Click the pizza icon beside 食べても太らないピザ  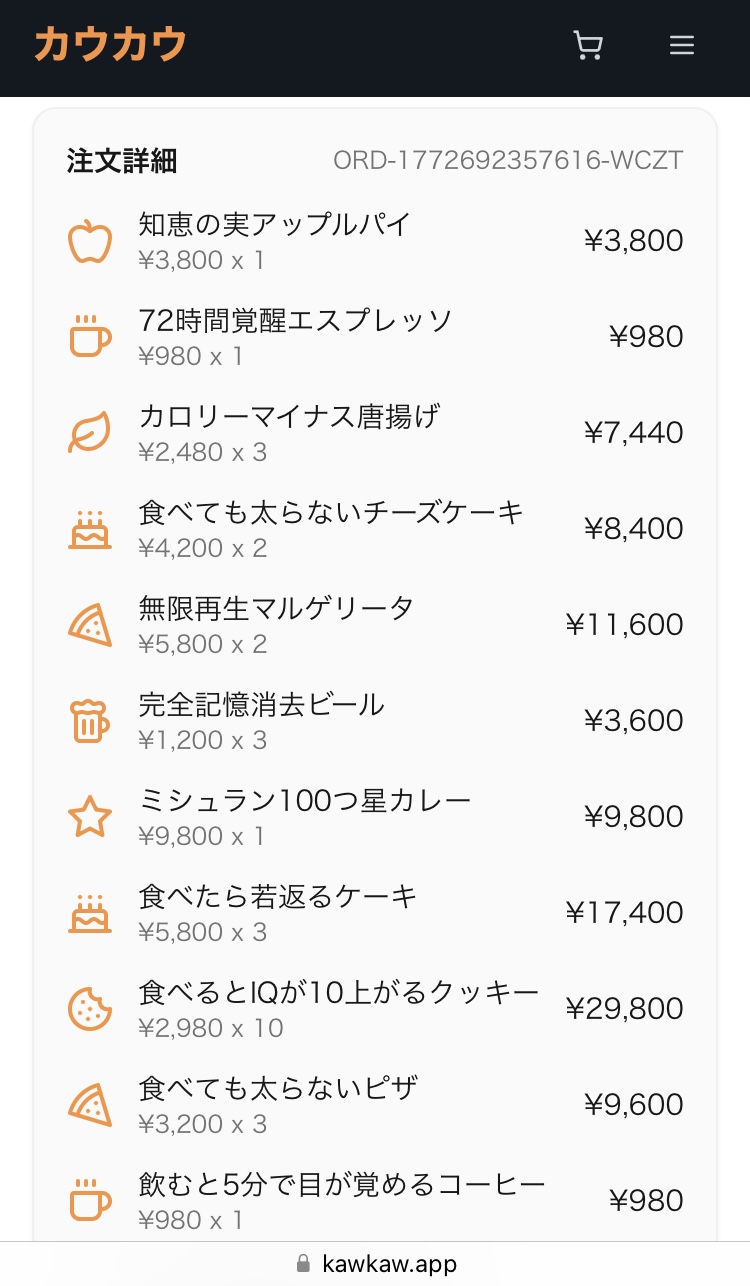pyautogui.click(x=90, y=1105)
